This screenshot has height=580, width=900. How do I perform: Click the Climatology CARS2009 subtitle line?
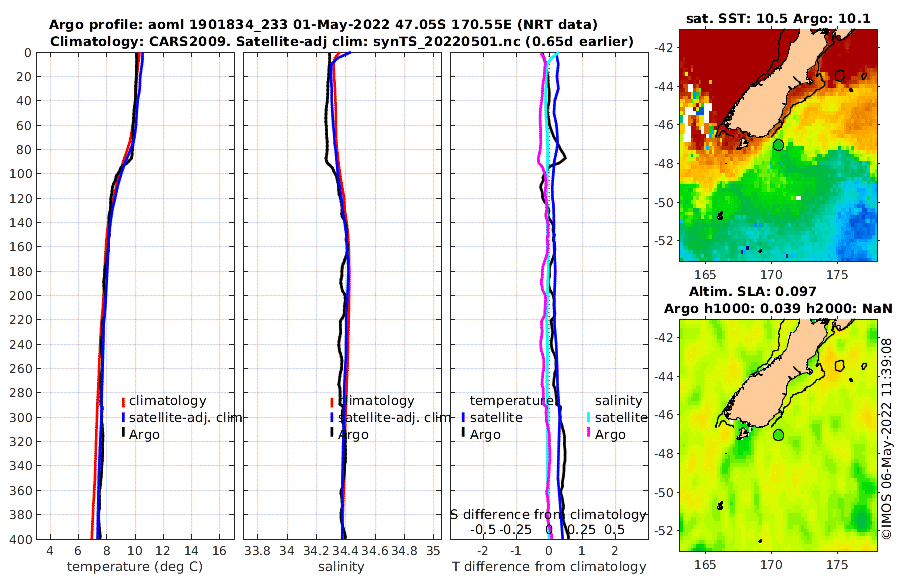tap(342, 41)
